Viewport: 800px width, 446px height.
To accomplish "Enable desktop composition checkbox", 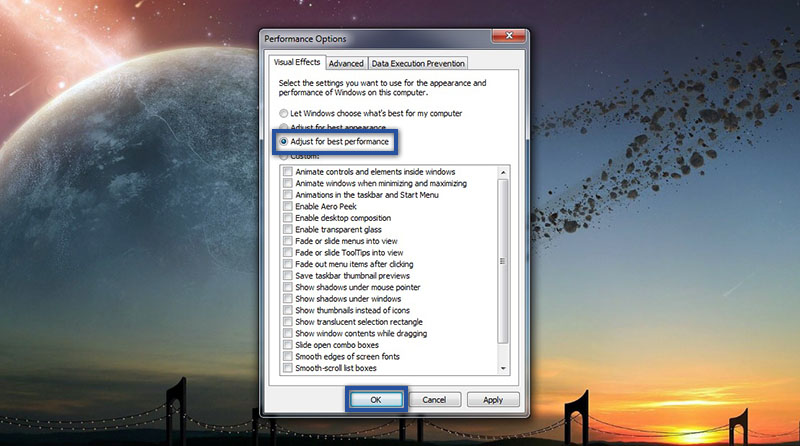I will pos(289,218).
